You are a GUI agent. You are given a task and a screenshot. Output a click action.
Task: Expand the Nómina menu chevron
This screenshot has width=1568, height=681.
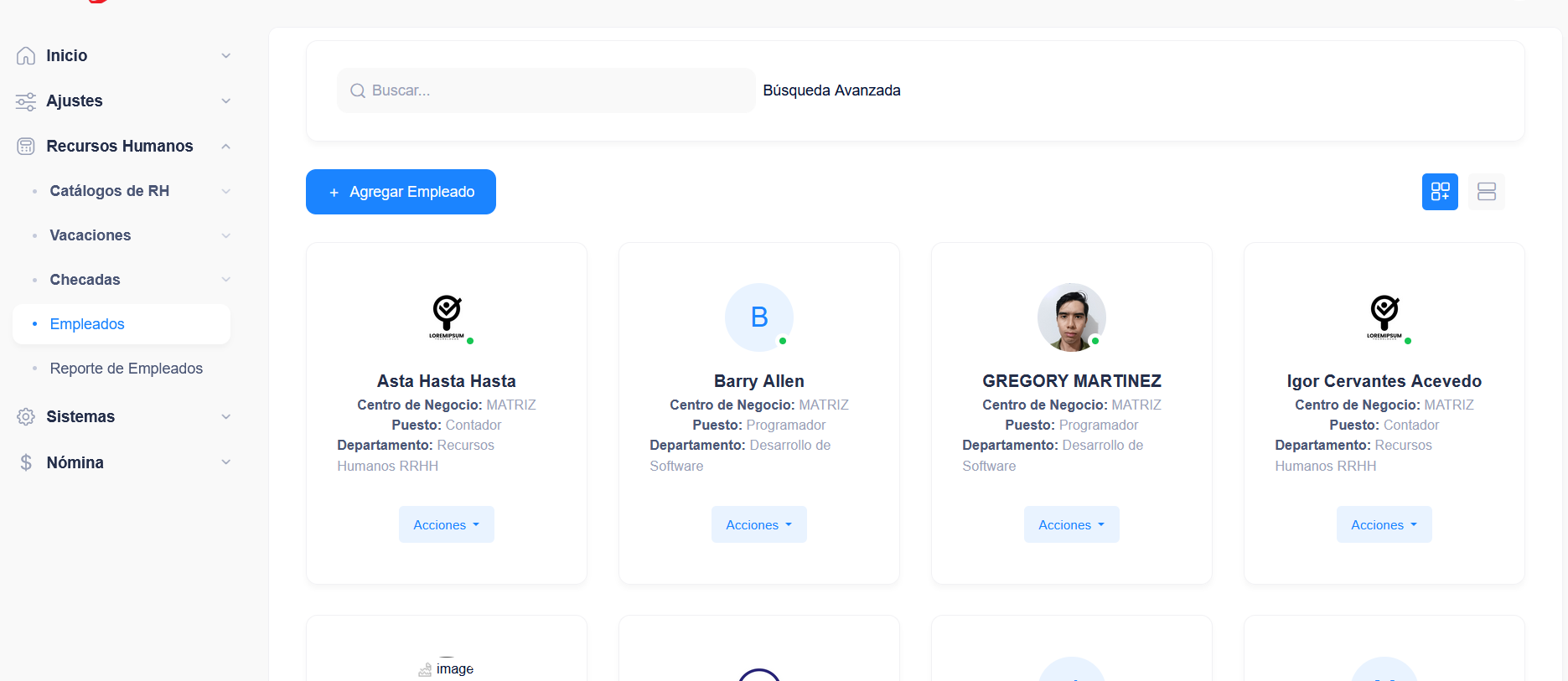pos(225,462)
